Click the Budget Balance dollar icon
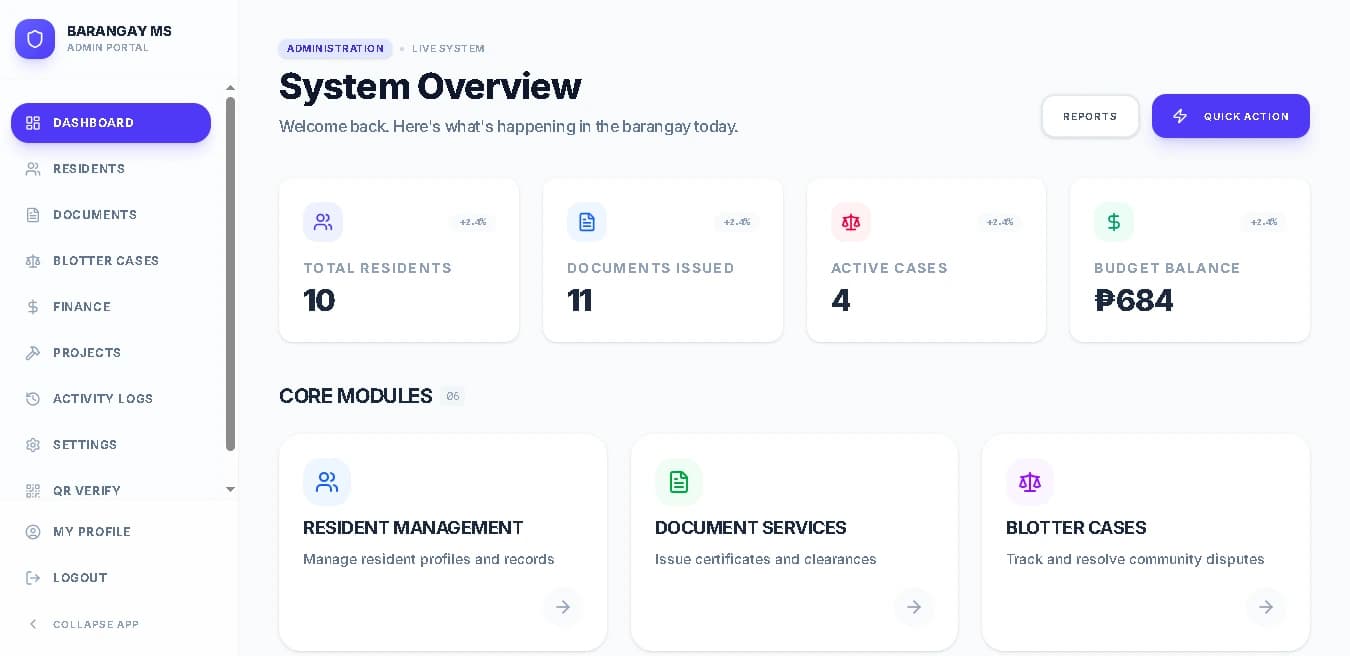This screenshot has height=656, width=1350. click(1114, 222)
